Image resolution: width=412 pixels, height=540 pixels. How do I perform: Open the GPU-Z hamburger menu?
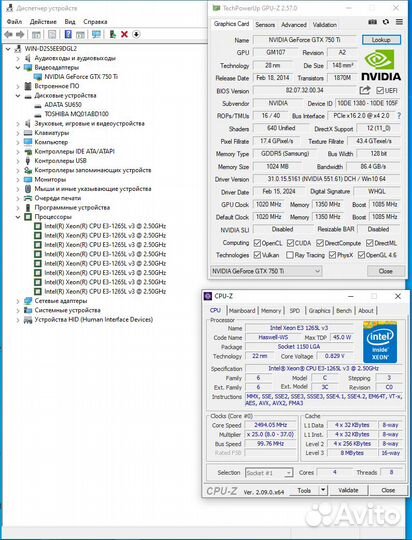(399, 22)
